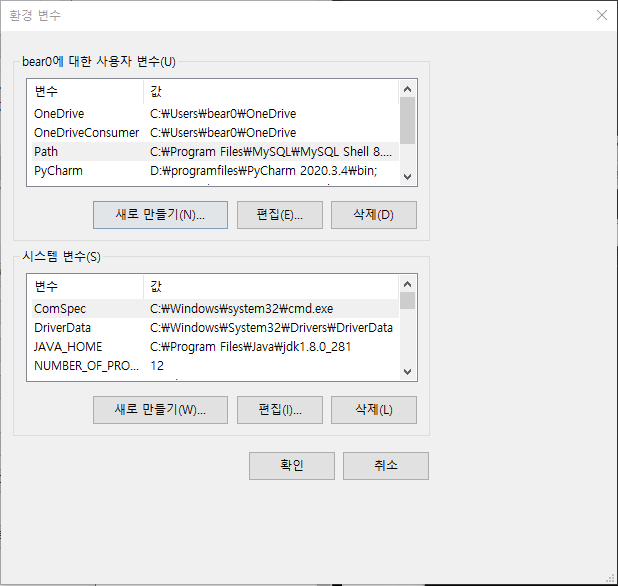The image size is (618, 586).
Task: Click the user variables scrollbar thumb
Action: (x=408, y=121)
